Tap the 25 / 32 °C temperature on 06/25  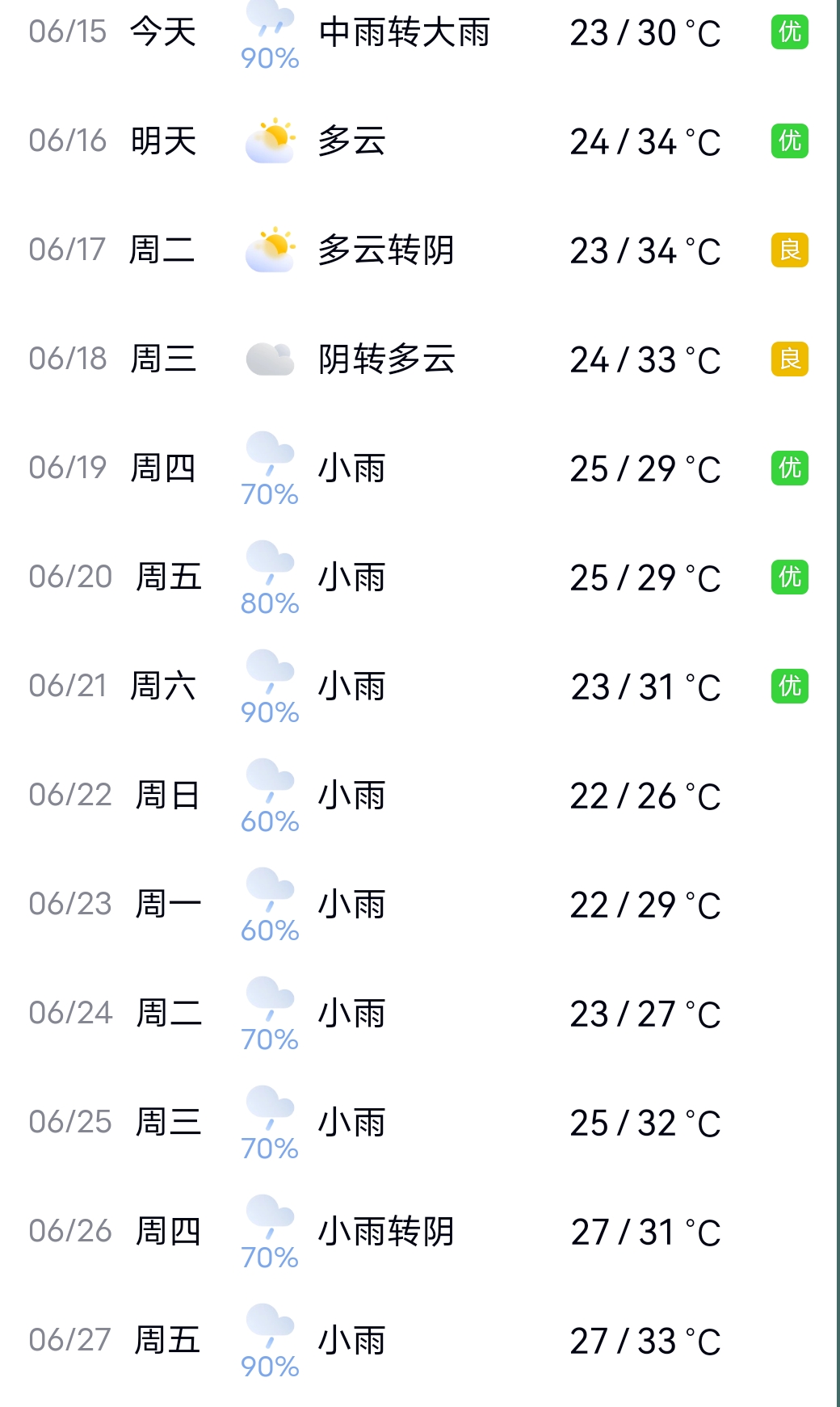[x=645, y=1123]
